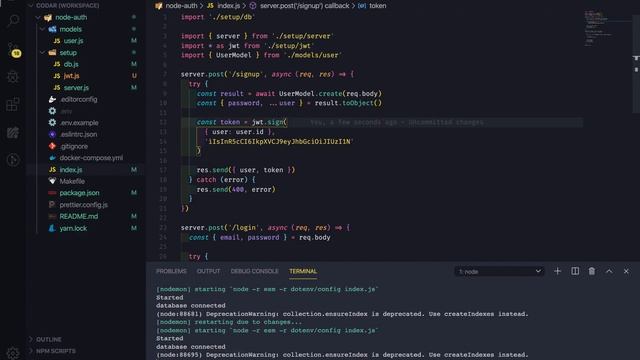Open the Run and Debug view

[13, 77]
